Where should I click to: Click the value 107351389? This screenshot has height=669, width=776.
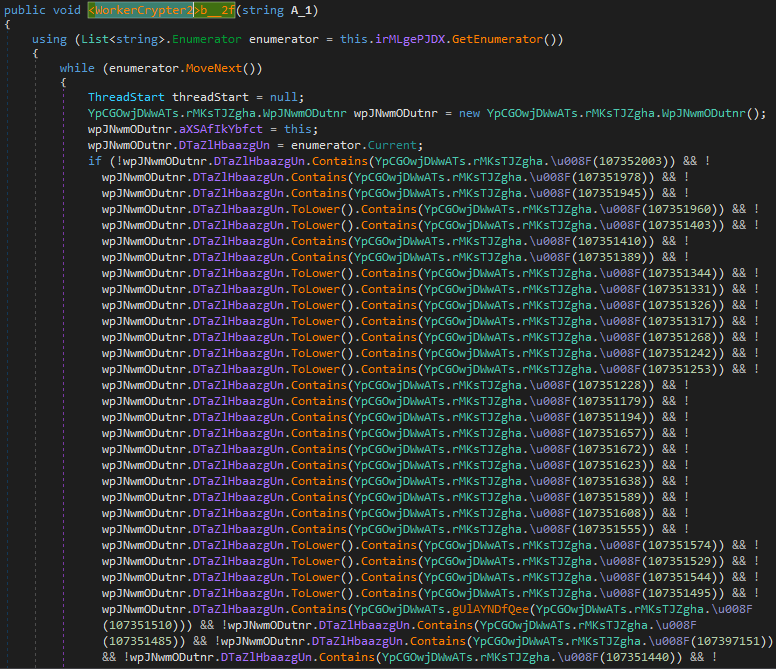(610, 257)
